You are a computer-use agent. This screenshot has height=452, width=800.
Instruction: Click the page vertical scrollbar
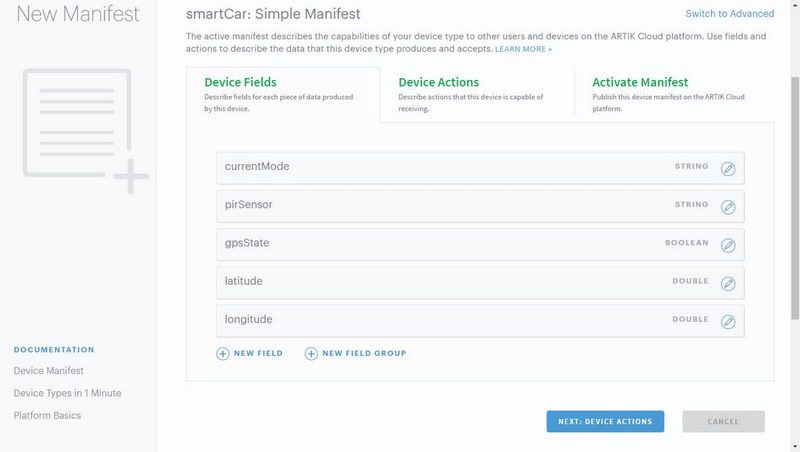795,199
